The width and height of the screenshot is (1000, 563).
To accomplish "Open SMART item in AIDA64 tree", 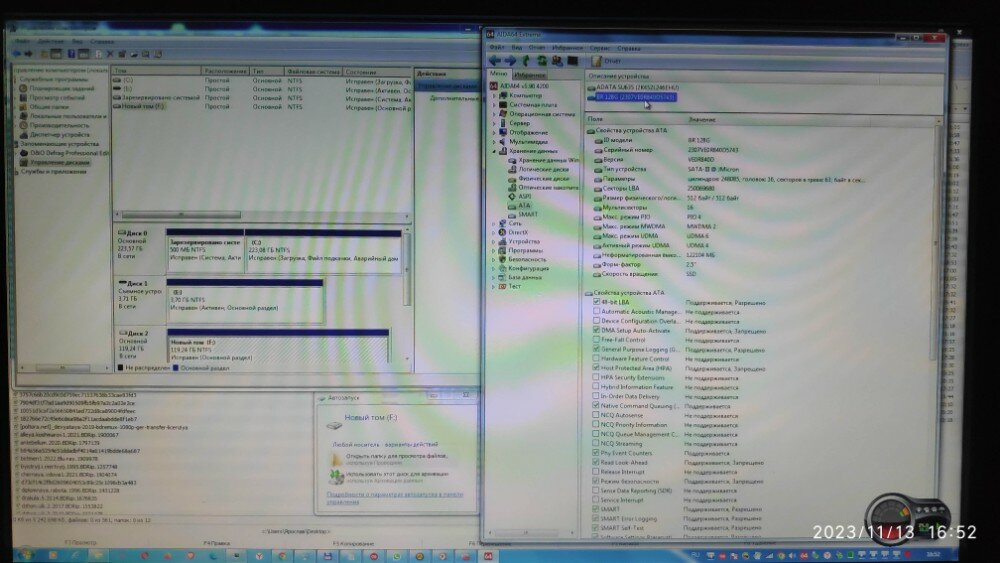I will coord(528,214).
